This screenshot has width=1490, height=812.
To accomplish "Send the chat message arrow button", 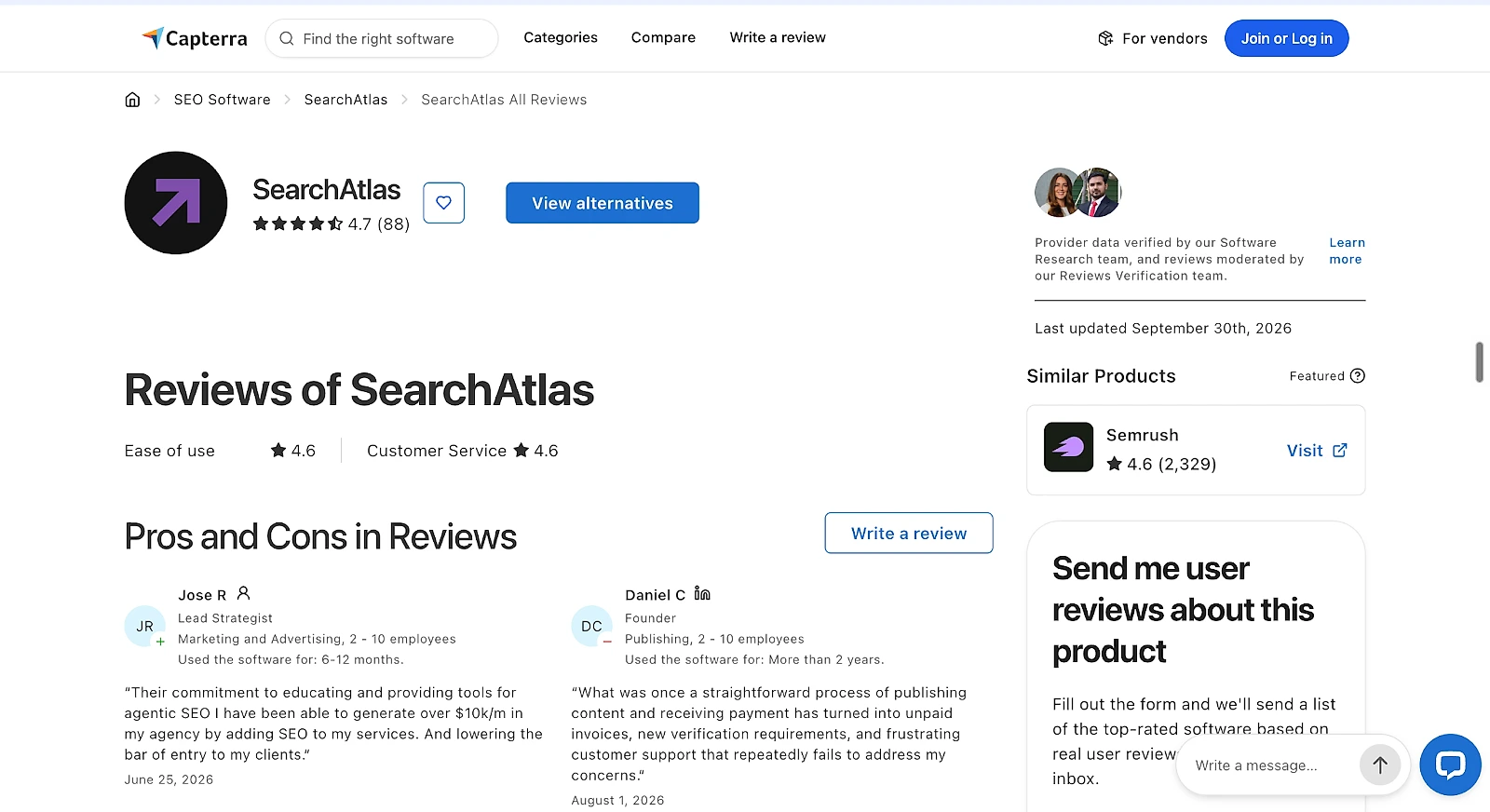I will point(1380,765).
